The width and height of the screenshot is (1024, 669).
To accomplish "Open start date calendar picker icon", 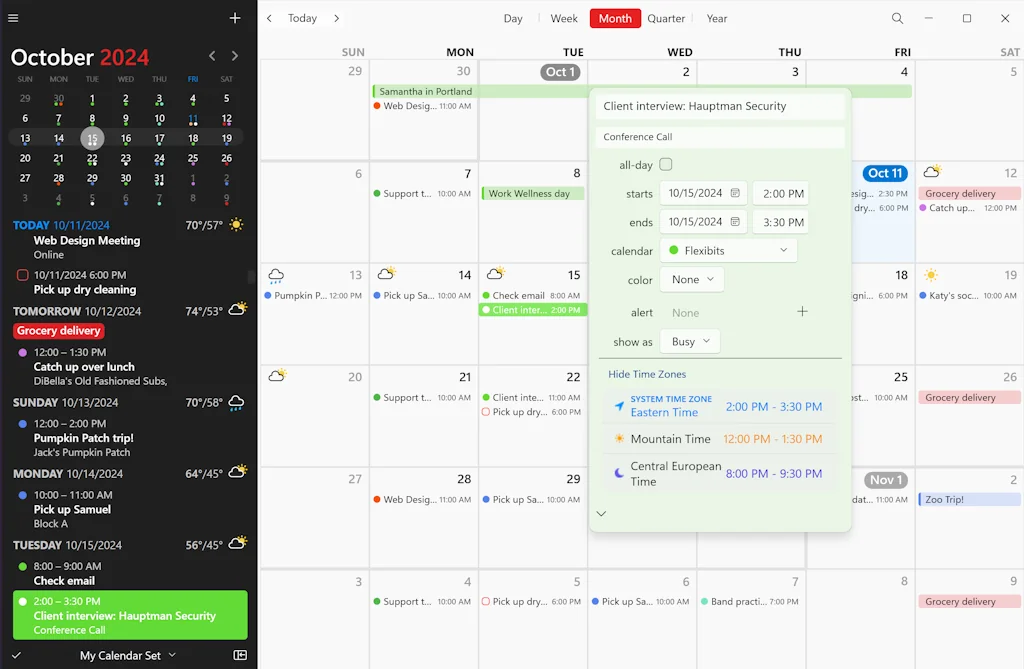I will 735,193.
